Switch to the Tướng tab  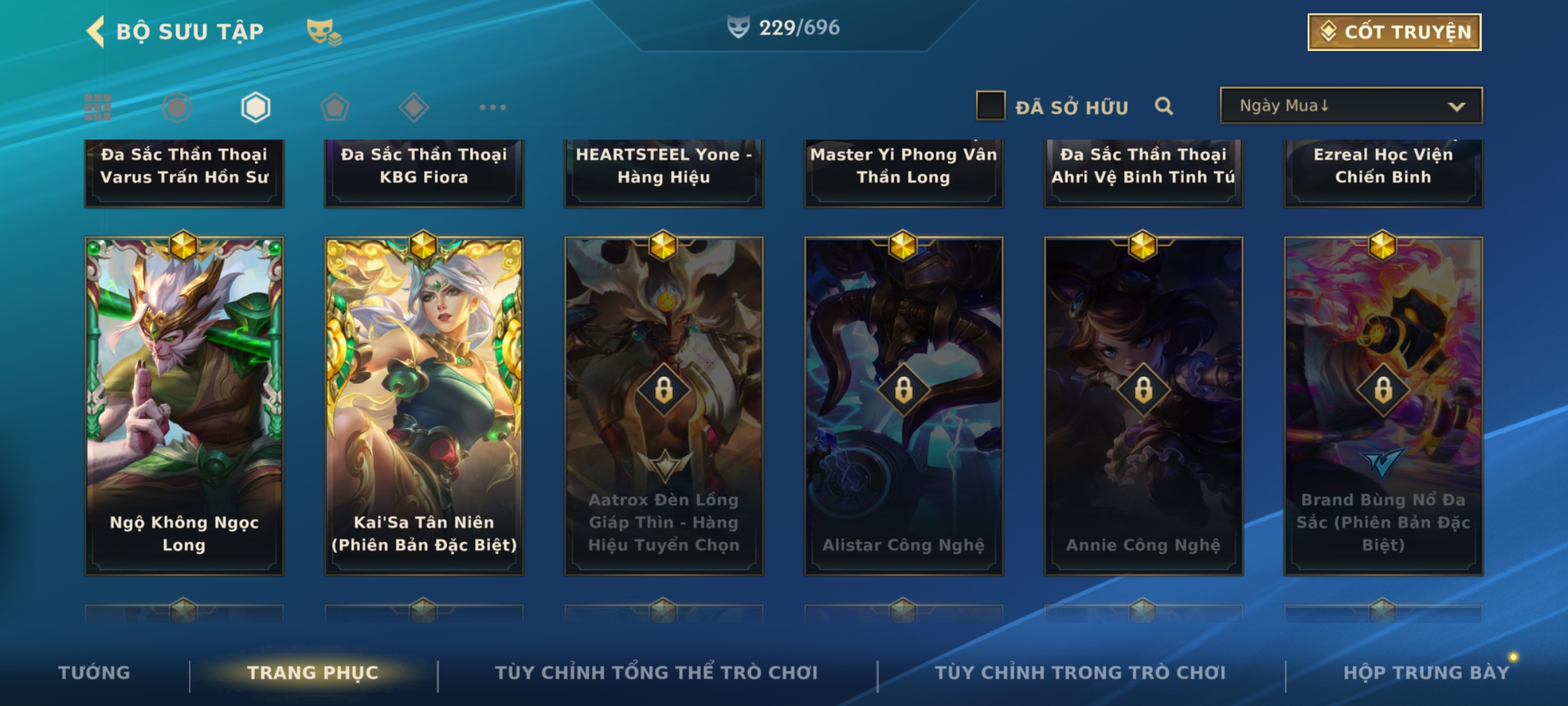(94, 673)
